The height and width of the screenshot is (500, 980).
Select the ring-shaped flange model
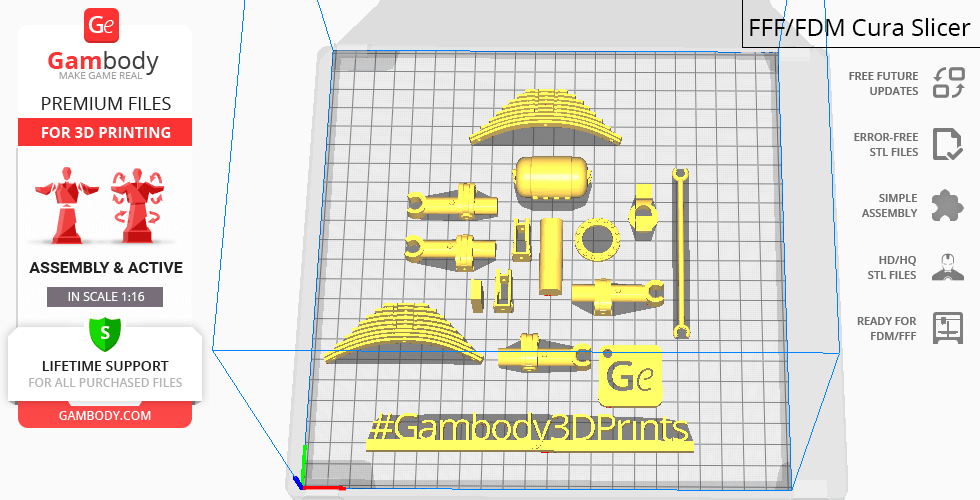pos(598,240)
